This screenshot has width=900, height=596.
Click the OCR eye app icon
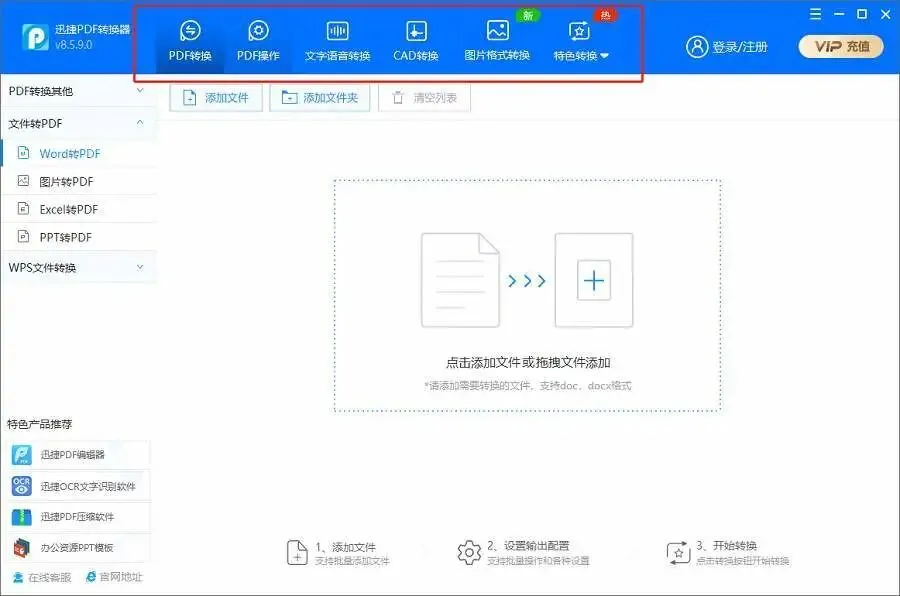point(22,486)
